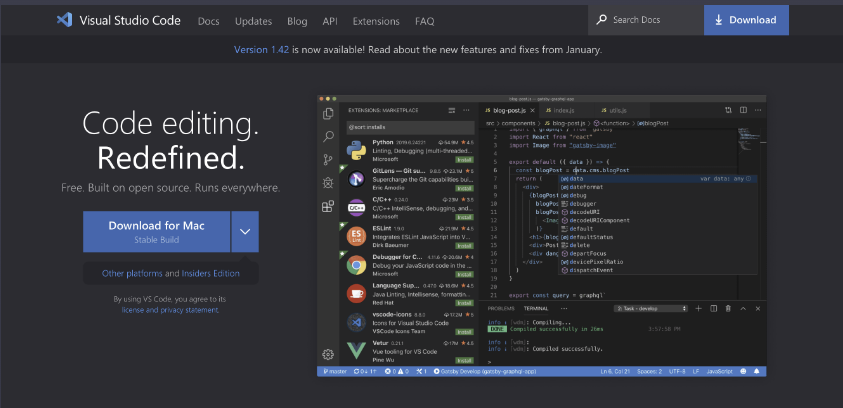Click the JavaScript language mode status item
This screenshot has height=408, width=843.
pos(719,371)
